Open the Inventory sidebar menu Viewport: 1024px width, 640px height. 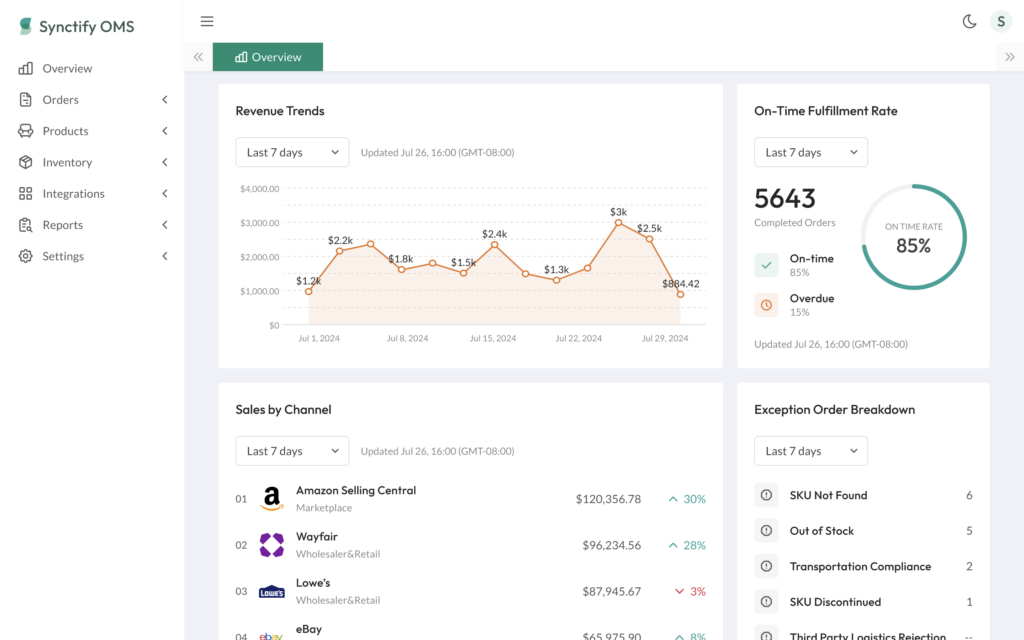(x=91, y=162)
